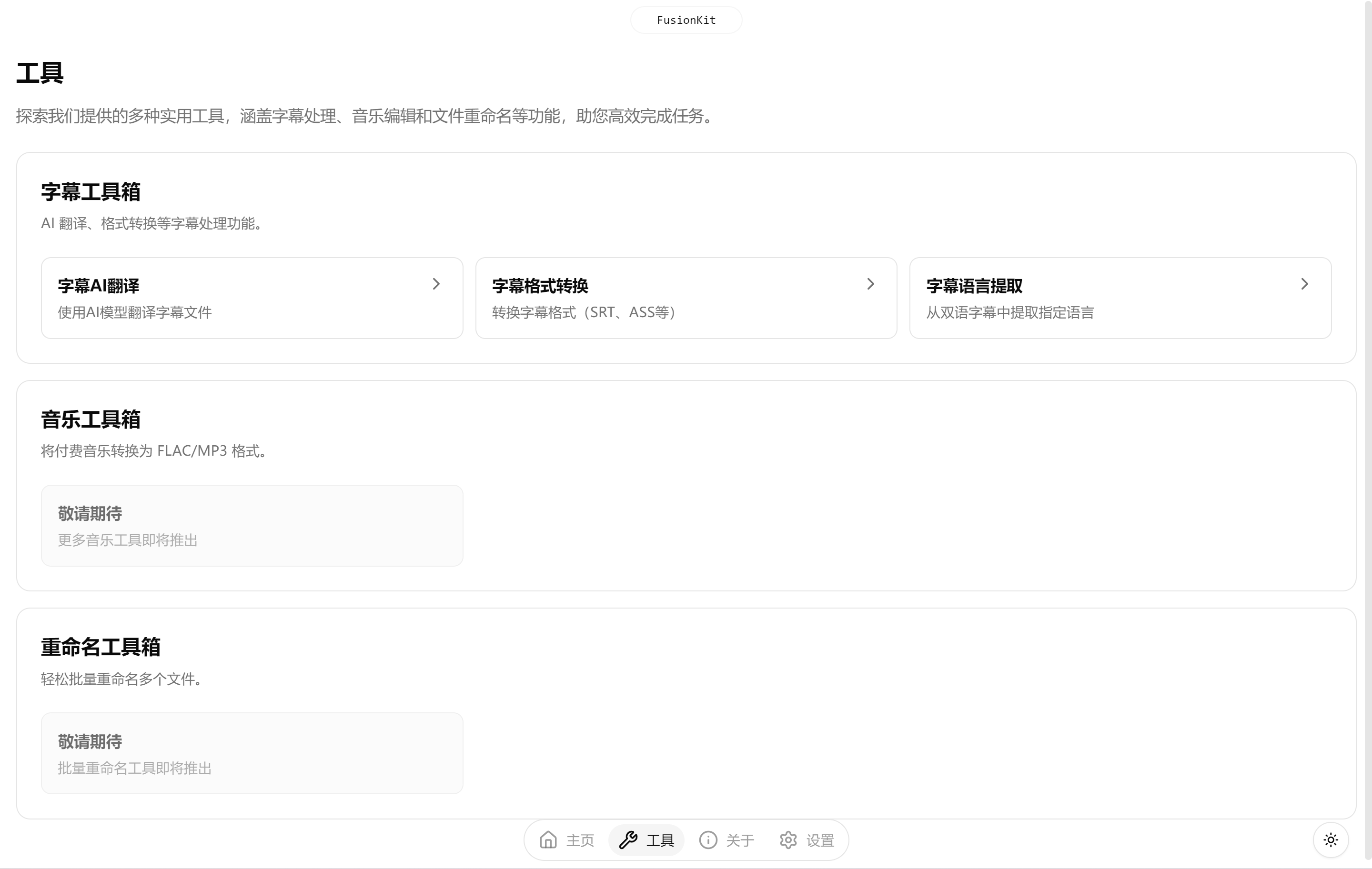Image resolution: width=1372 pixels, height=869 pixels.
Task: Click the wrench tools icon
Action: pos(628,839)
